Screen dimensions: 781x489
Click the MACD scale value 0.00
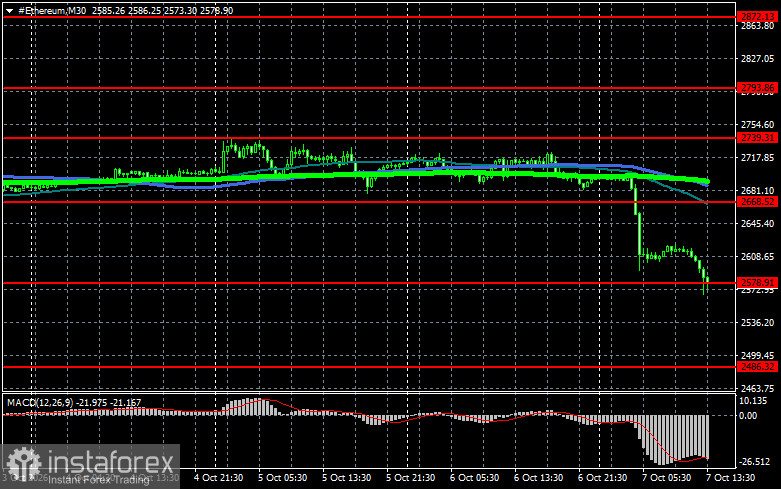(748, 416)
